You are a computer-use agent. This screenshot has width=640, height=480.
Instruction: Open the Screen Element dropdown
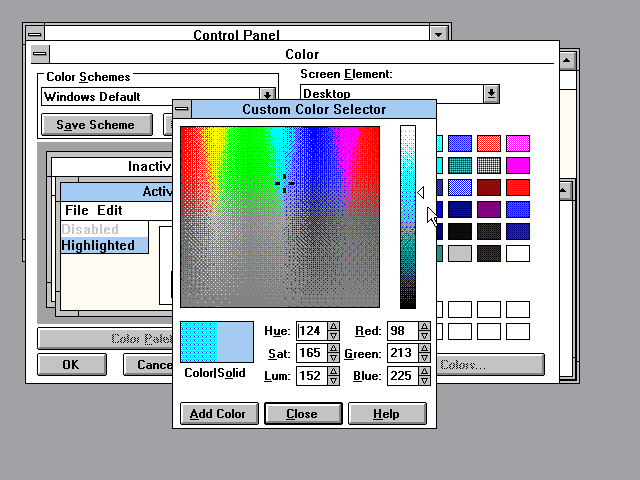point(491,93)
